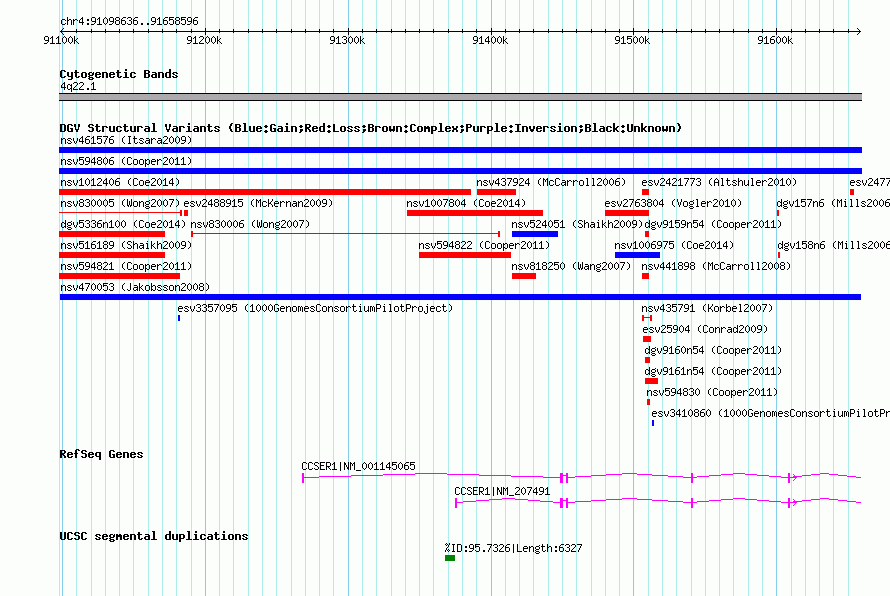Image resolution: width=890 pixels, height=596 pixels.
Task: Select the gray 4q22.1 cytogenetic band bar
Action: [x=460, y=97]
